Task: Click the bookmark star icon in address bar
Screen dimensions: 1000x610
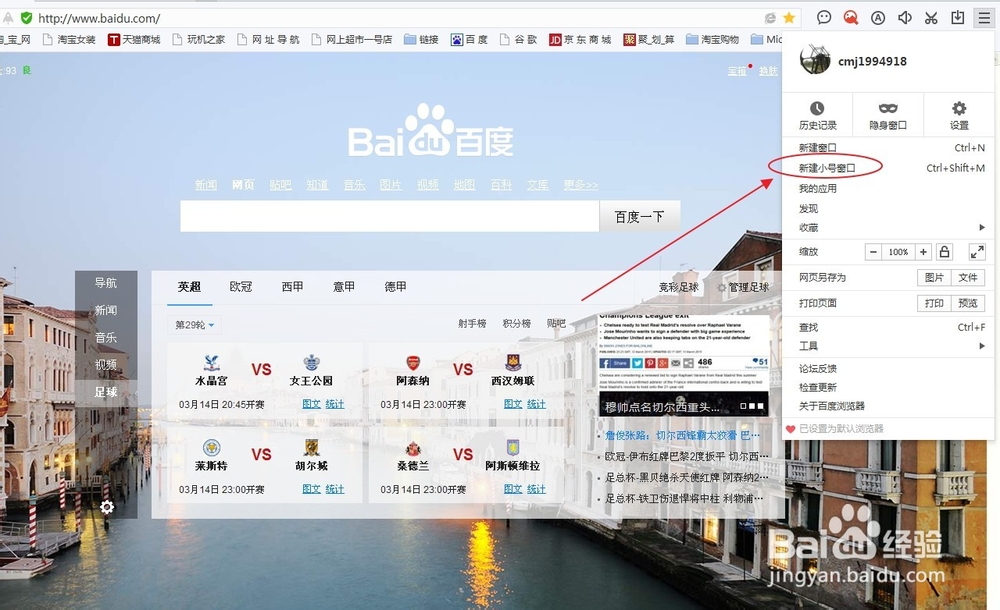Action: tap(789, 18)
